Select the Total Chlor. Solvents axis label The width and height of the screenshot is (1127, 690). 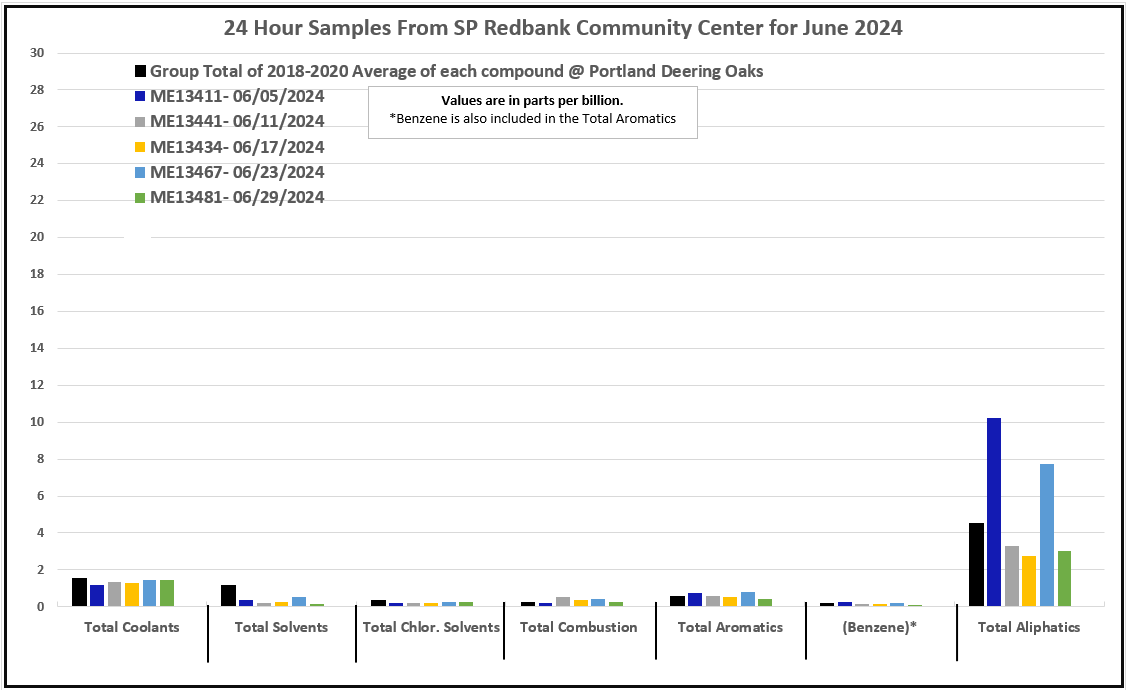(x=430, y=627)
